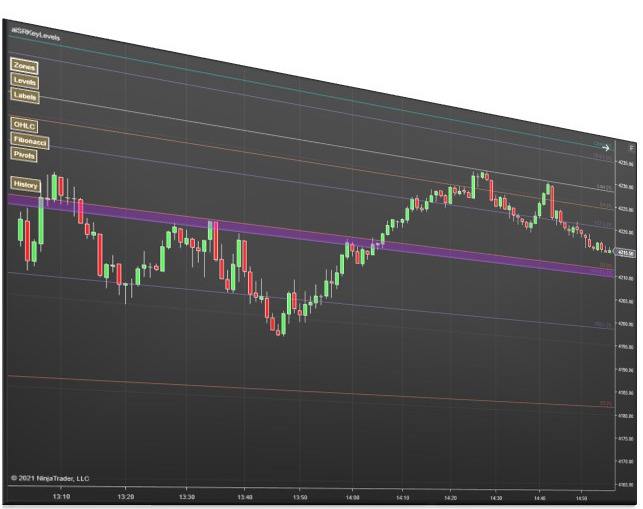Click the current price marker 4215.50
643x509 pixels.
coord(626,253)
